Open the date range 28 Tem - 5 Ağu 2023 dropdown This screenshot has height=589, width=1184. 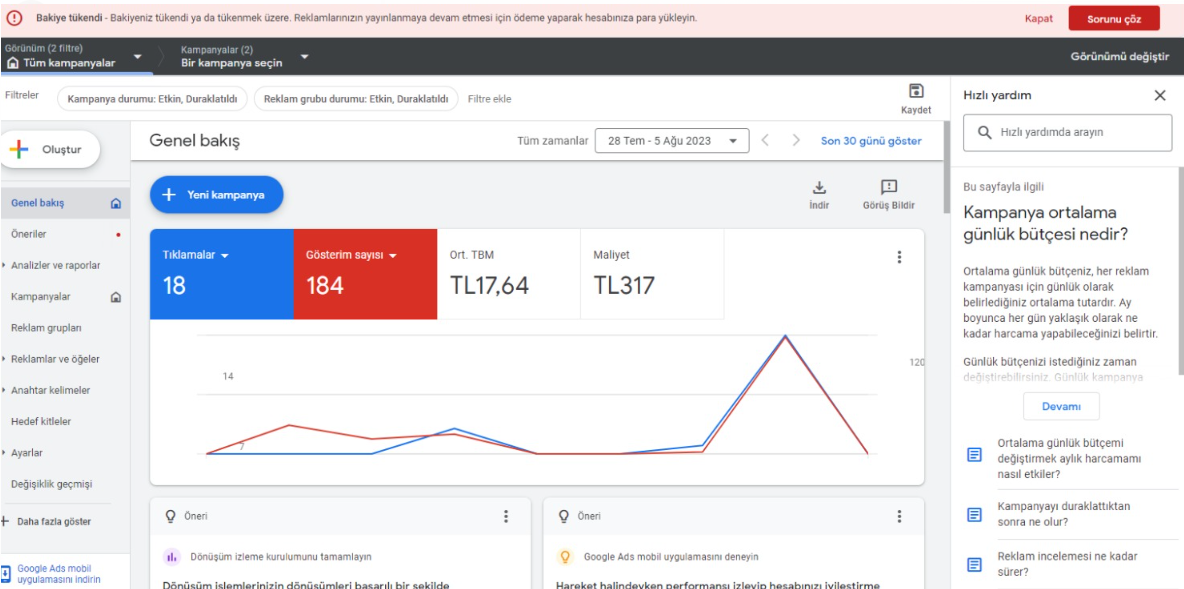click(x=672, y=140)
